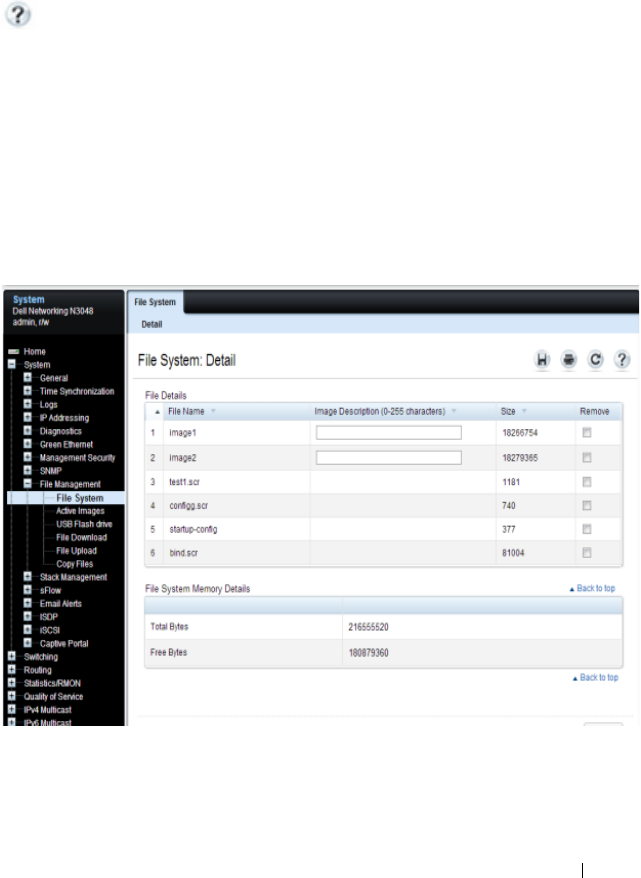Expand the Management Security node
The width and height of the screenshot is (641, 878).
point(27,457)
